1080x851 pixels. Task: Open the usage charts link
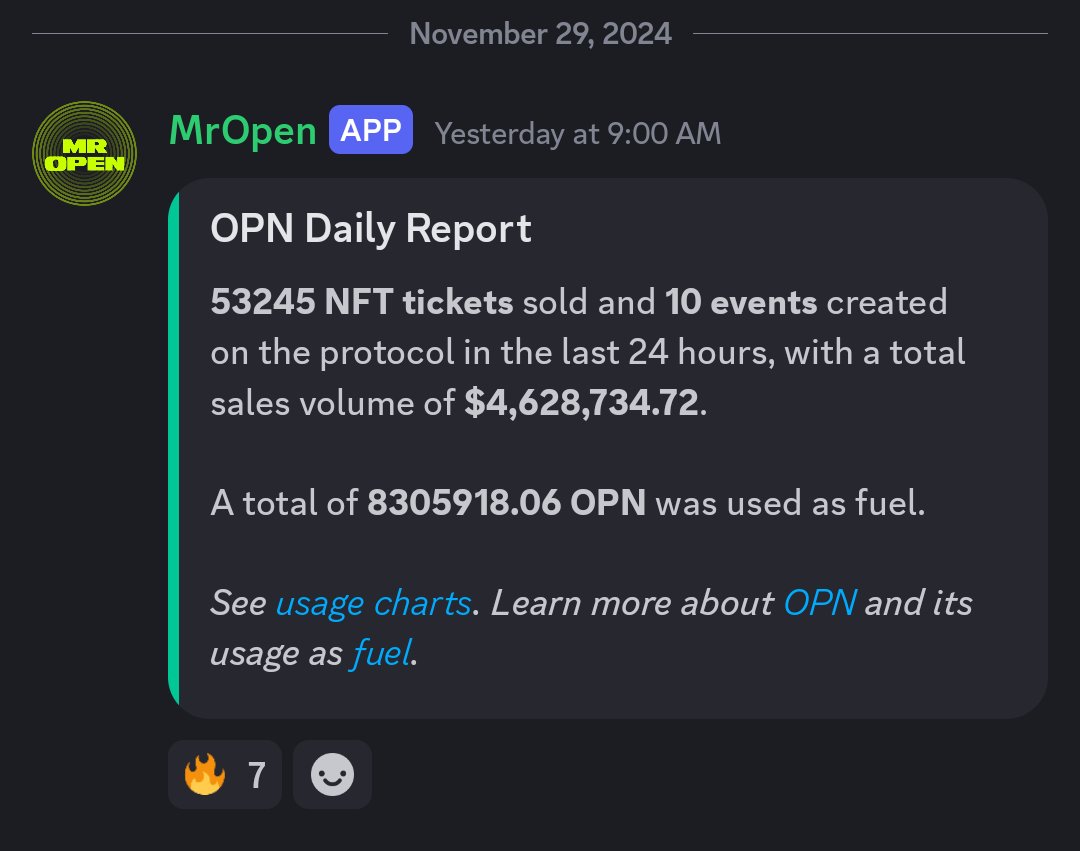coord(373,603)
